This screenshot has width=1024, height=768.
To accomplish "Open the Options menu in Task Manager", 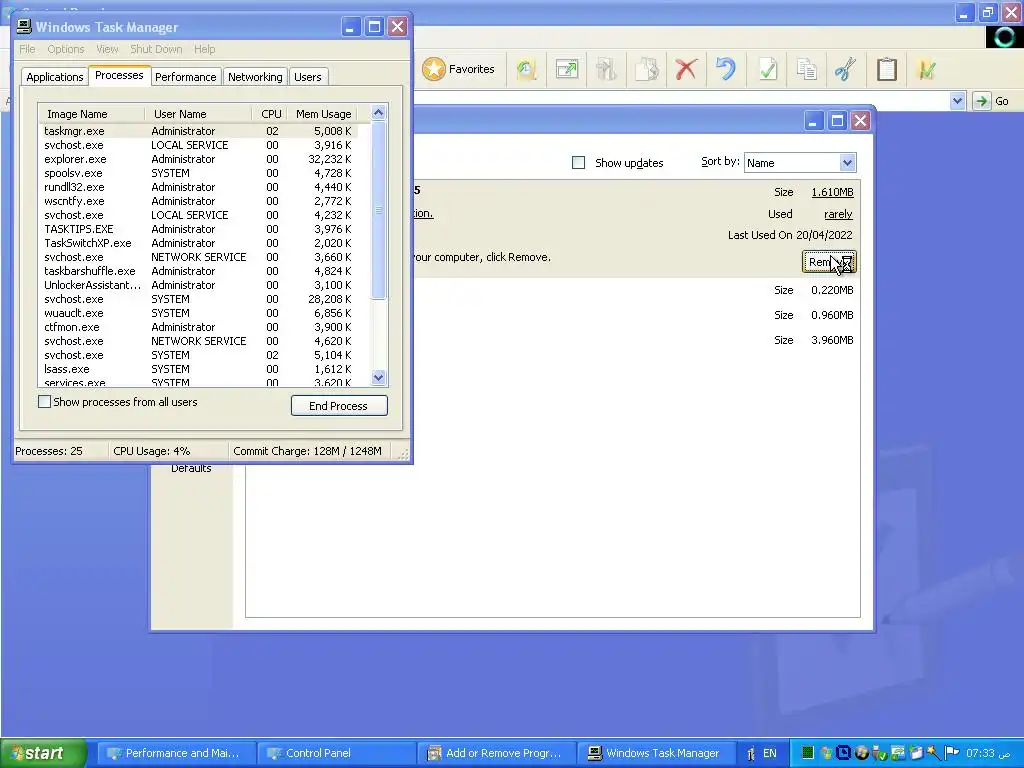I will pyautogui.click(x=65, y=49).
